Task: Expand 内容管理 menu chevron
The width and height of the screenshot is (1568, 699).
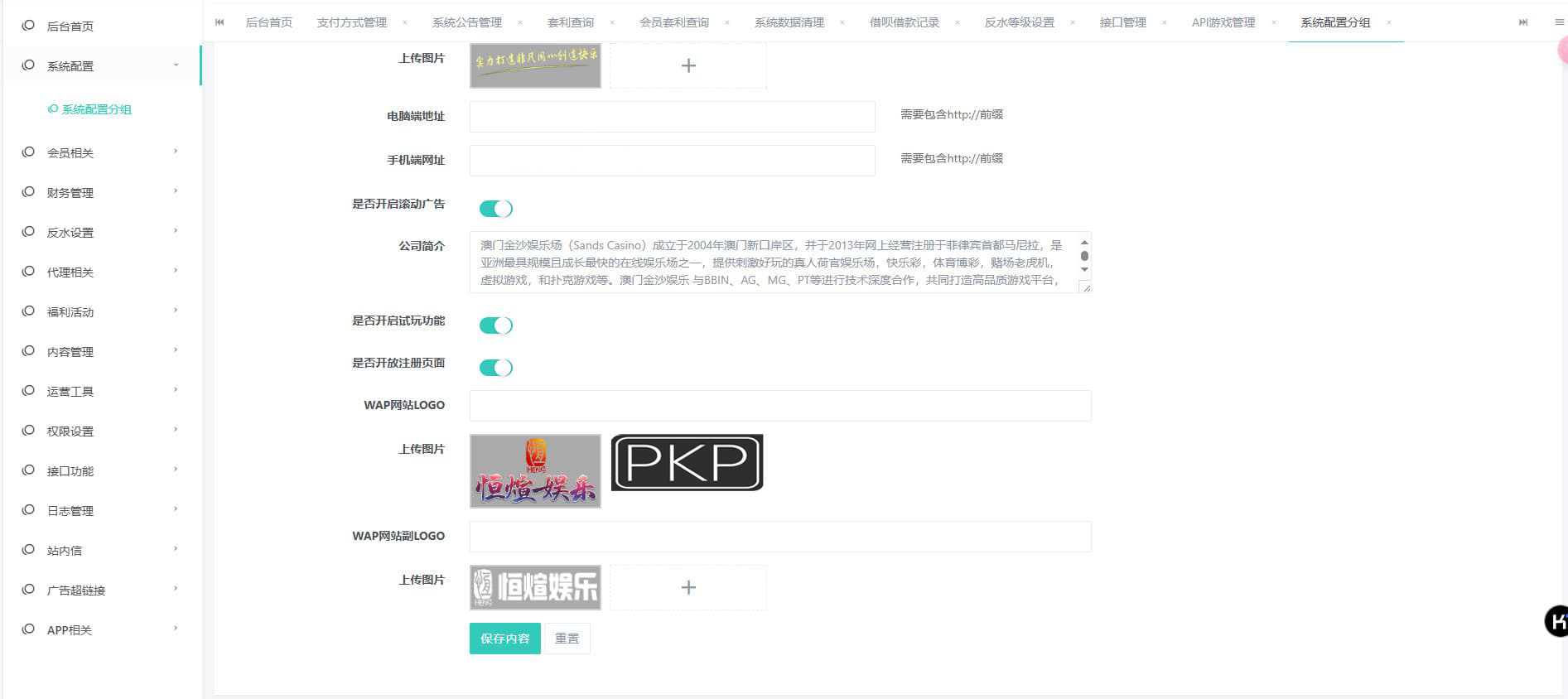Action: 176,350
